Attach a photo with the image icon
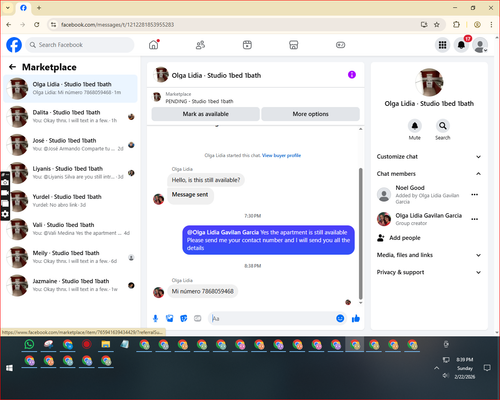 [170, 318]
